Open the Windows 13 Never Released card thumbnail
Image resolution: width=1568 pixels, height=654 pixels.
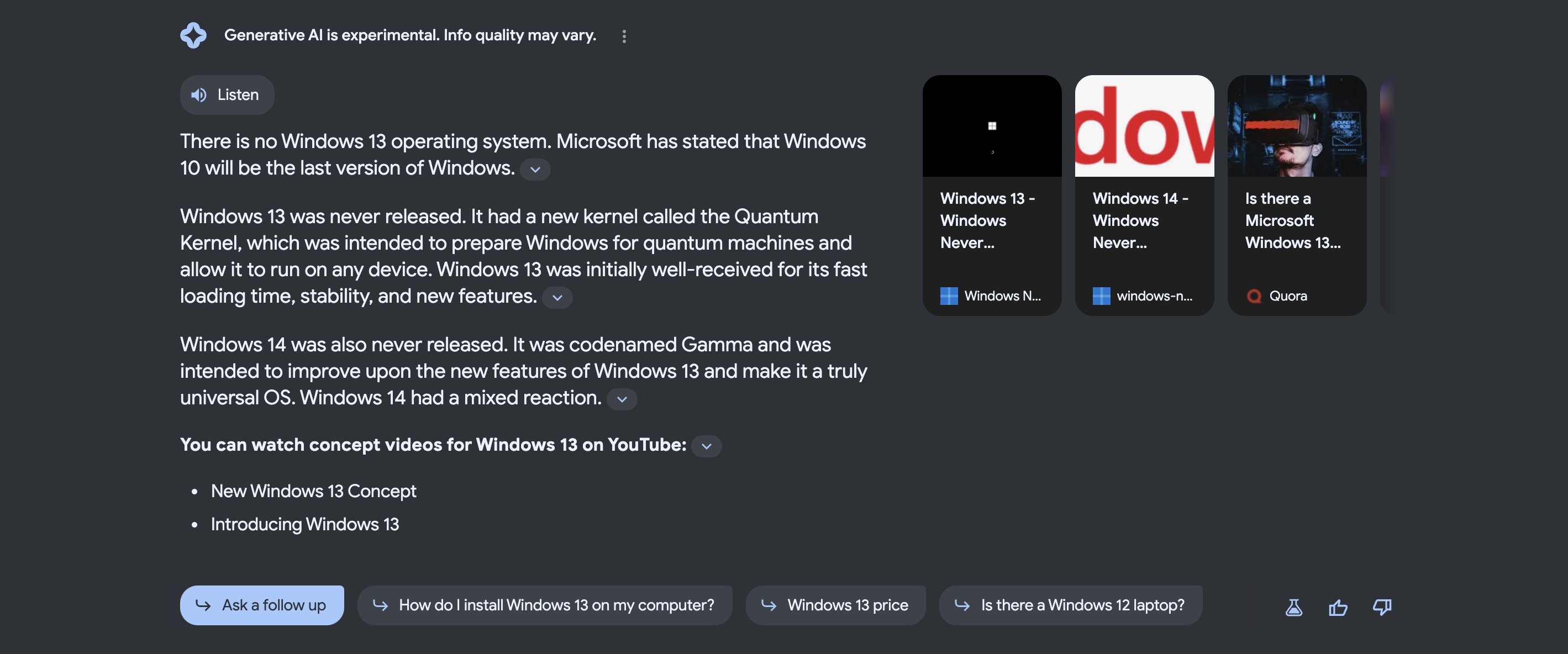pos(992,126)
